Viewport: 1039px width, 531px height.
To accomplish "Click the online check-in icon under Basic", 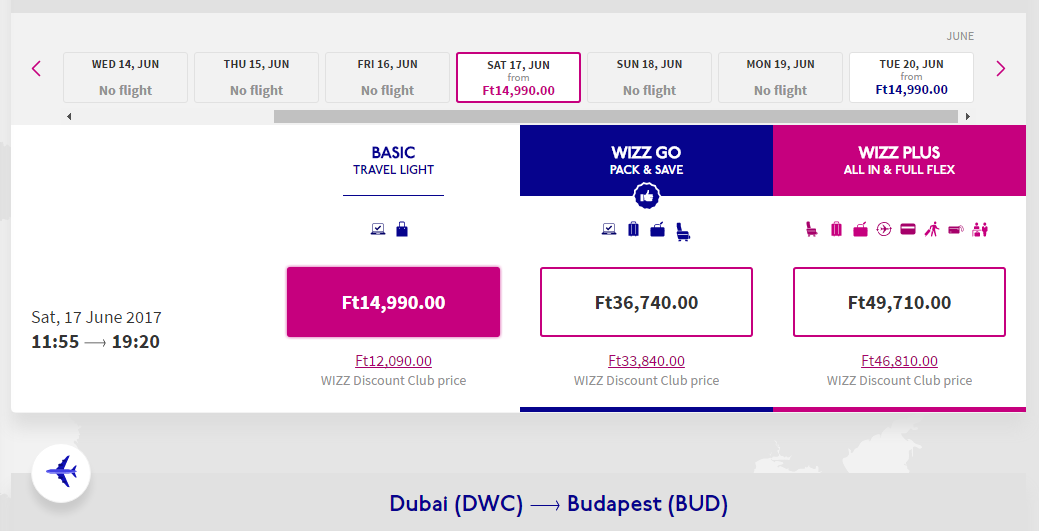I will (x=378, y=230).
